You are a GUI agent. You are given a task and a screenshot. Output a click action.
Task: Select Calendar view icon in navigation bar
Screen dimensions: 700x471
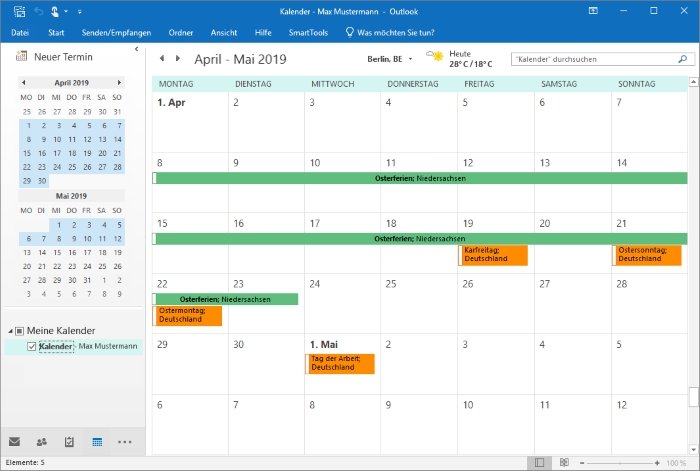pos(97,442)
